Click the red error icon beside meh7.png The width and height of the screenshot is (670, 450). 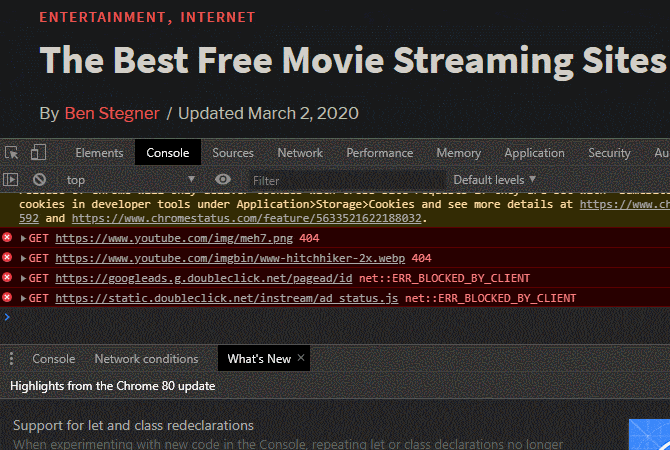click(7, 237)
